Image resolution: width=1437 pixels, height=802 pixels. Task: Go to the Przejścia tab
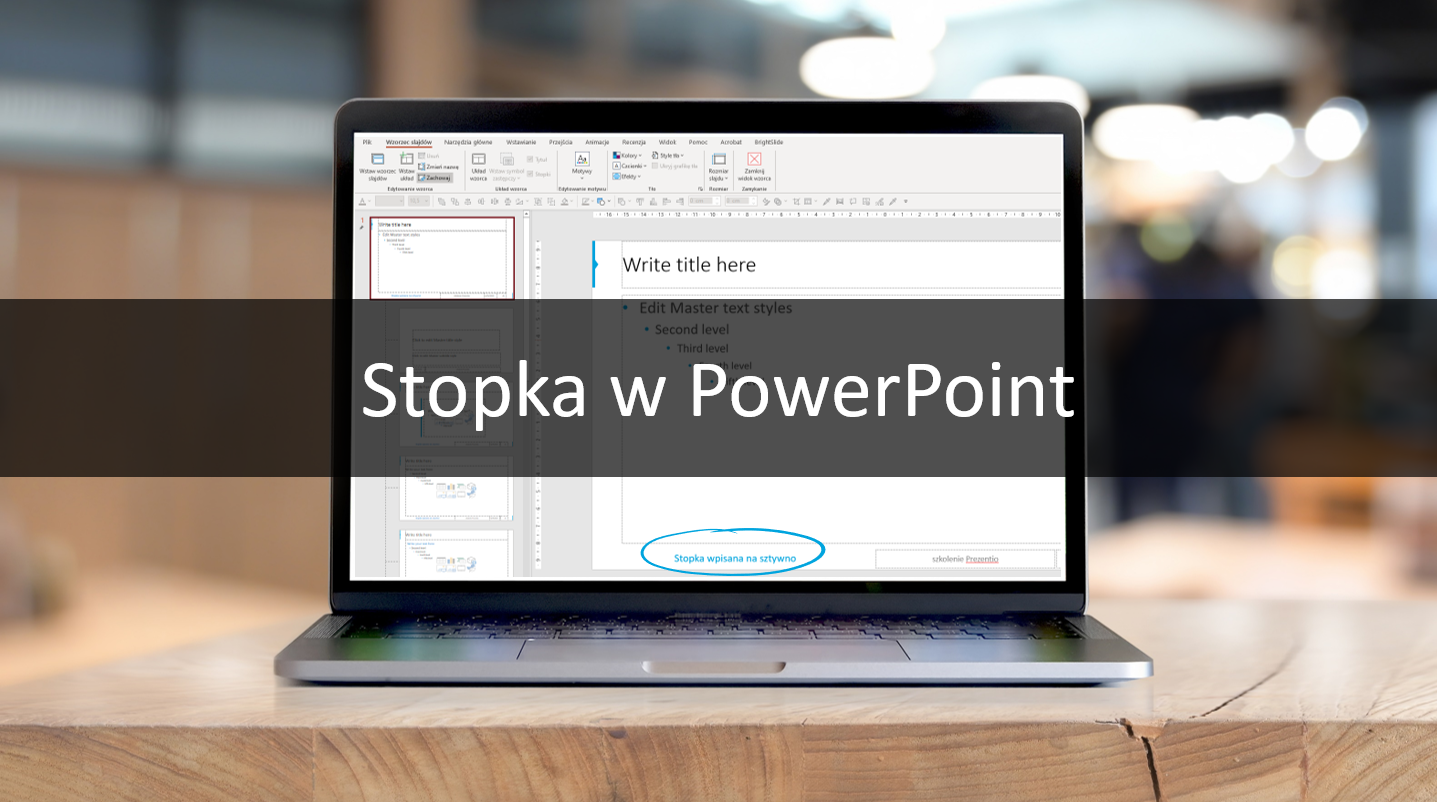(x=560, y=142)
